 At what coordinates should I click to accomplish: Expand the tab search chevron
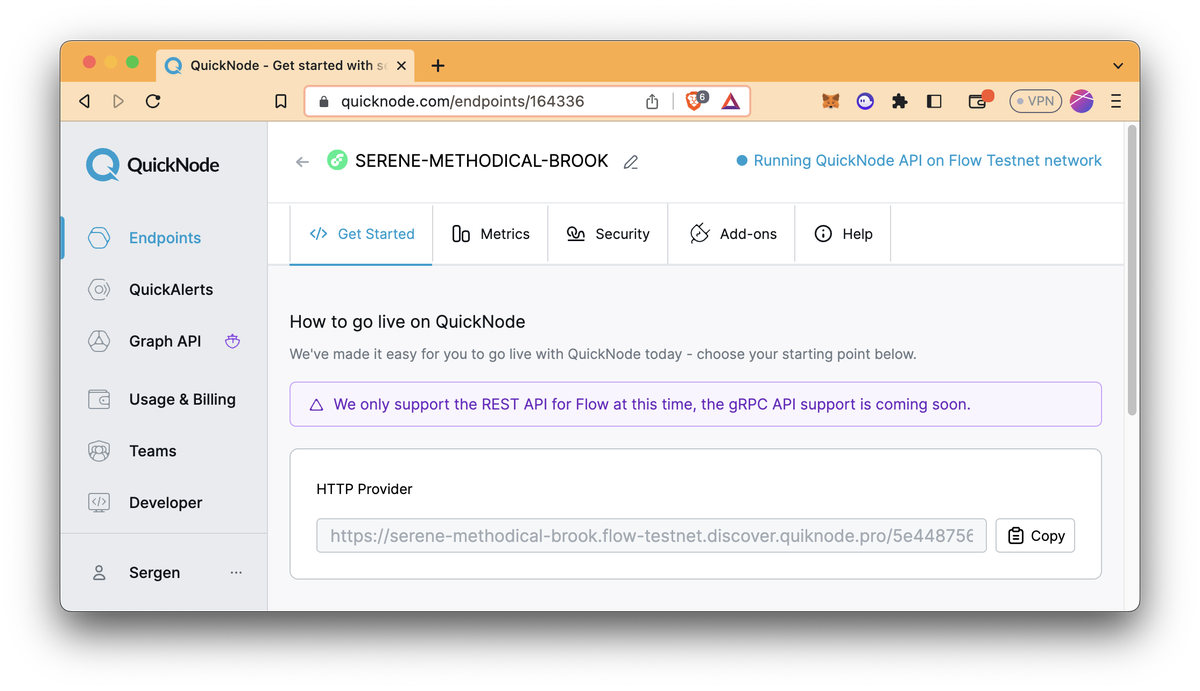tap(1117, 66)
